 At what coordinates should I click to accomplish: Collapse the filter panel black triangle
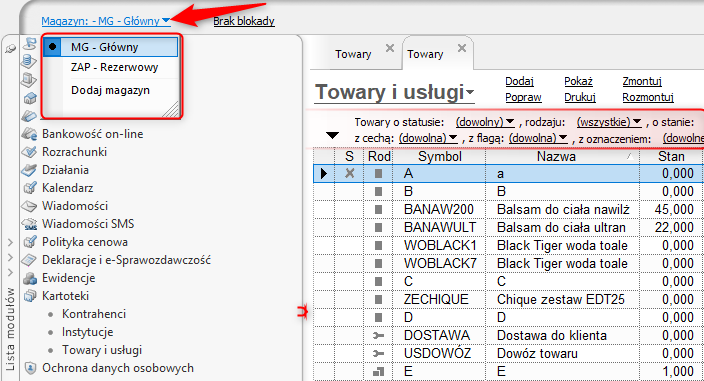coord(332,136)
